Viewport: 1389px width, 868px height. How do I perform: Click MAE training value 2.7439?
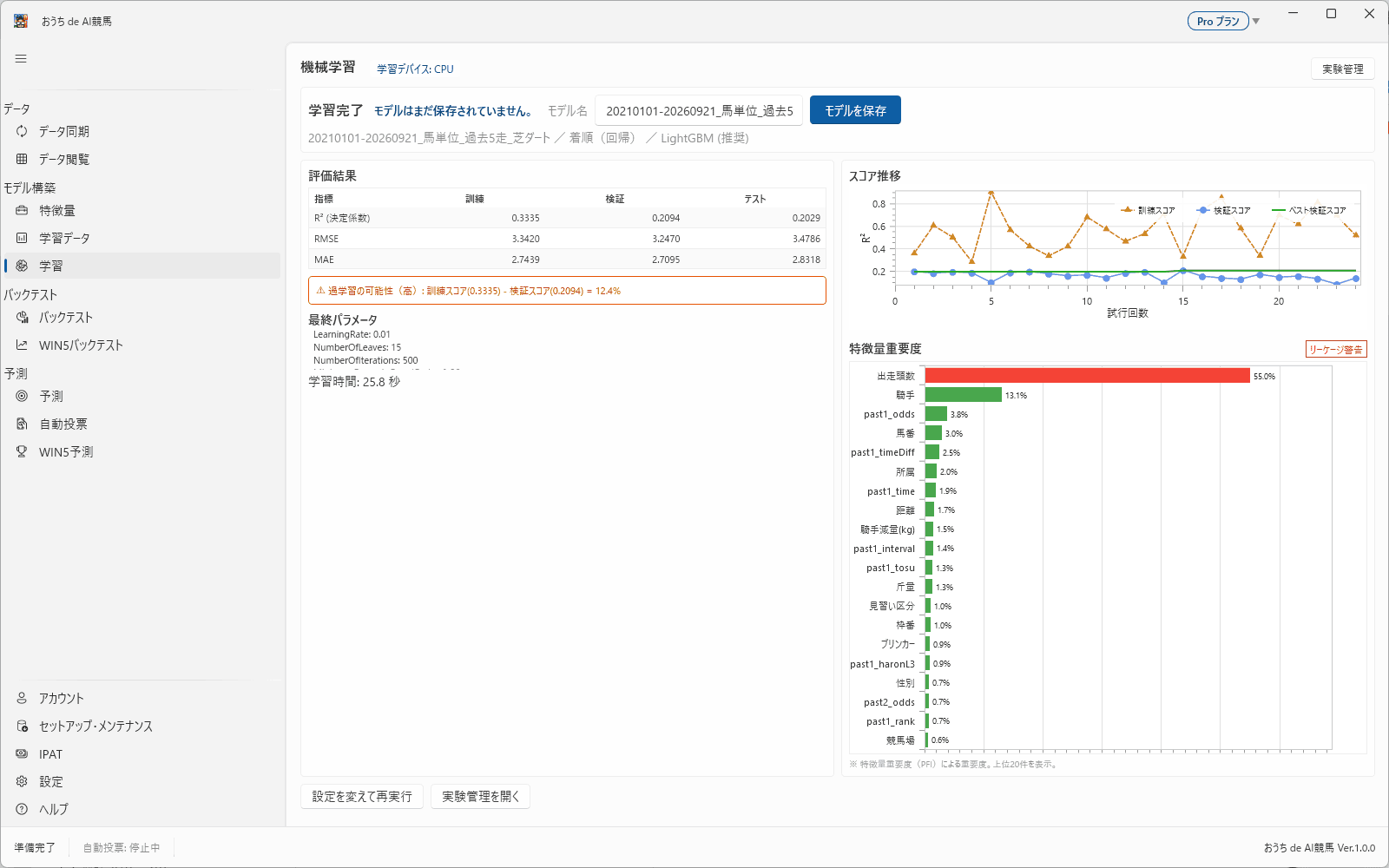pyautogui.click(x=525, y=260)
